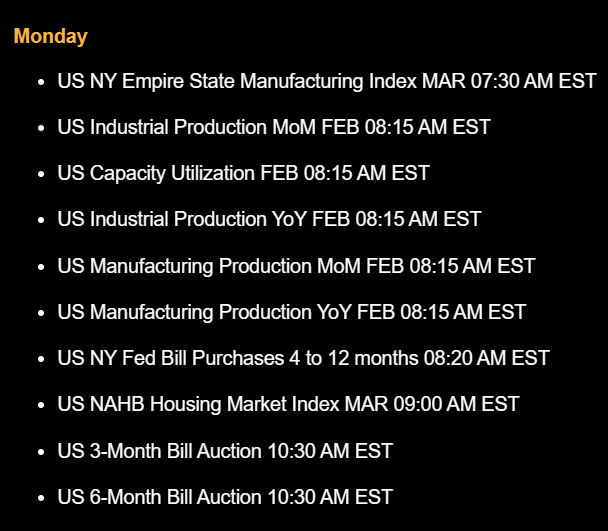Click the bullet beside 3-Month Bill Auction
The height and width of the screenshot is (531, 608).
pyautogui.click(x=40, y=451)
